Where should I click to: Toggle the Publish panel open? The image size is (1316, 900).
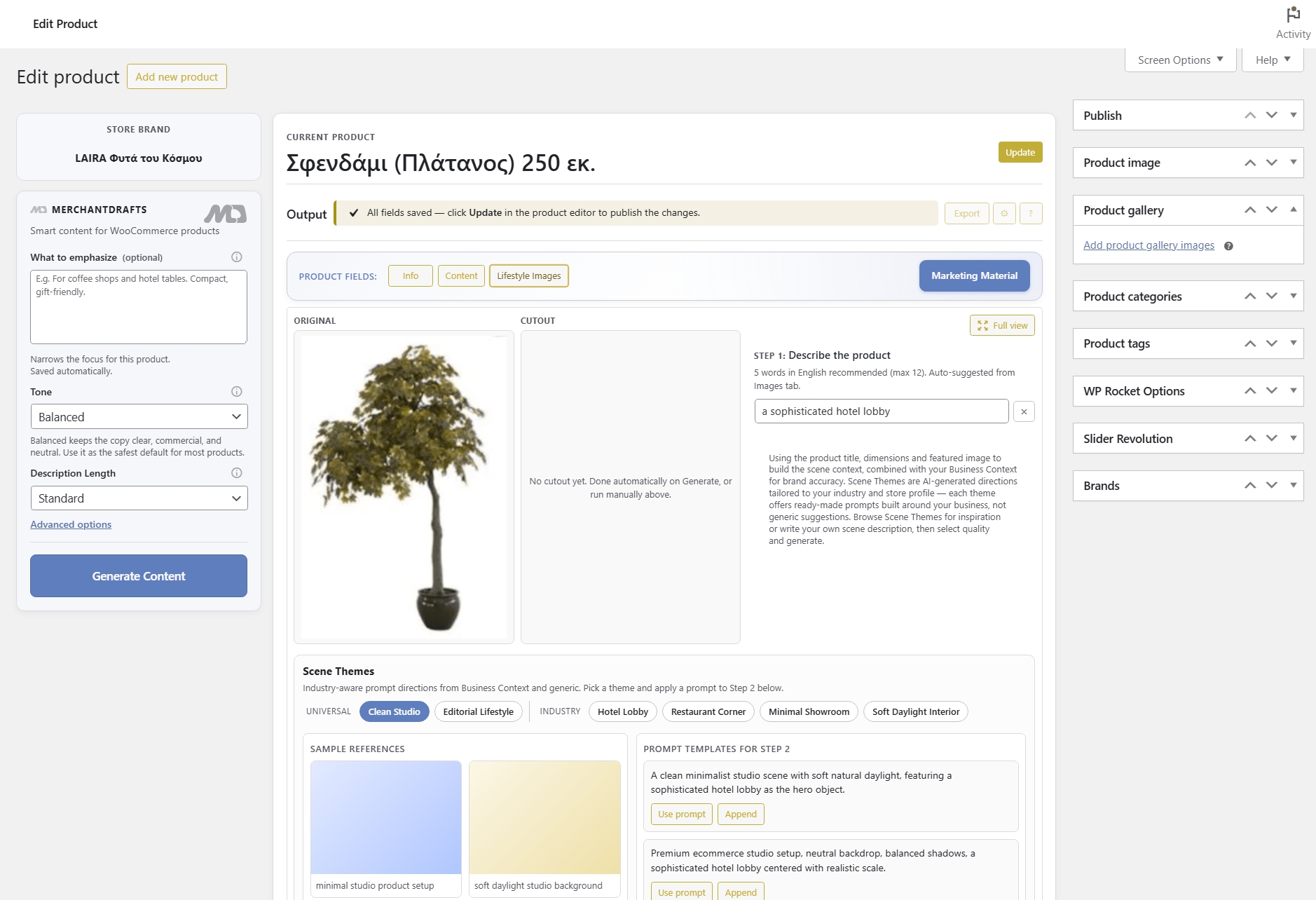(1294, 115)
